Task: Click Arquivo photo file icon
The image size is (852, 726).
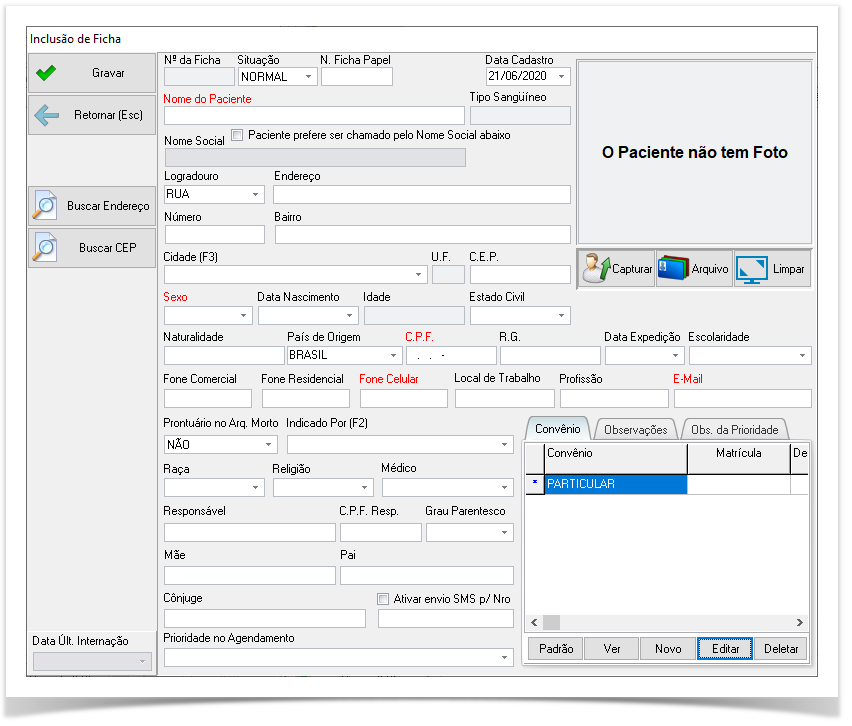Action: [x=674, y=269]
